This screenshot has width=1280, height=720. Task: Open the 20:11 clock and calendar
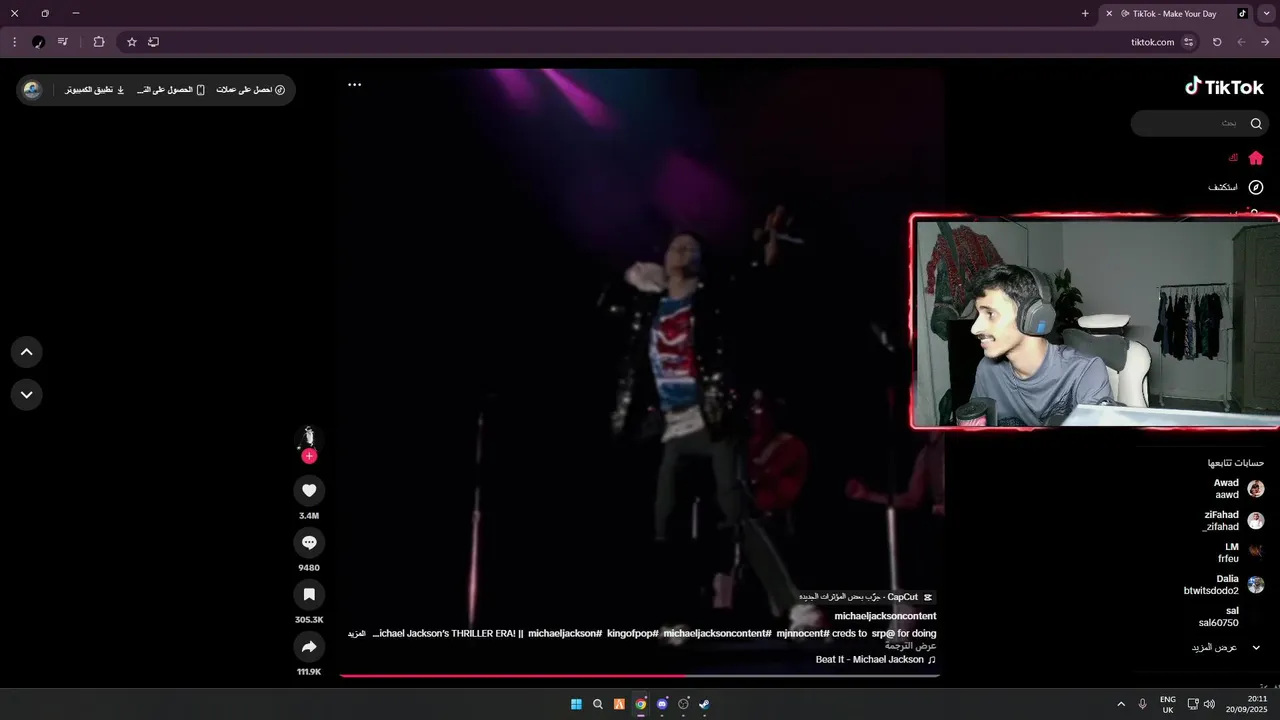point(1247,704)
